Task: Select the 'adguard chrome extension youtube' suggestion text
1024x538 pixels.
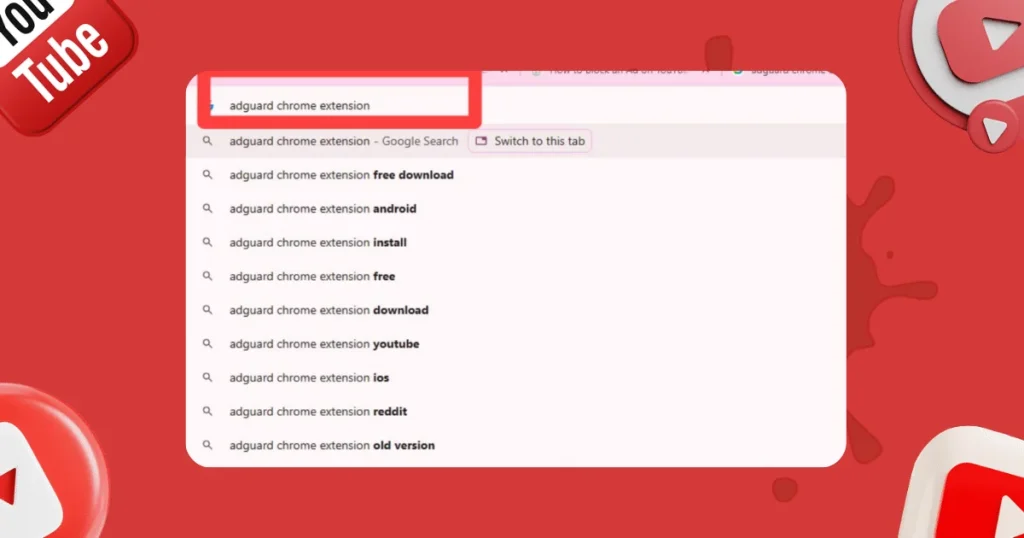Action: [x=324, y=344]
